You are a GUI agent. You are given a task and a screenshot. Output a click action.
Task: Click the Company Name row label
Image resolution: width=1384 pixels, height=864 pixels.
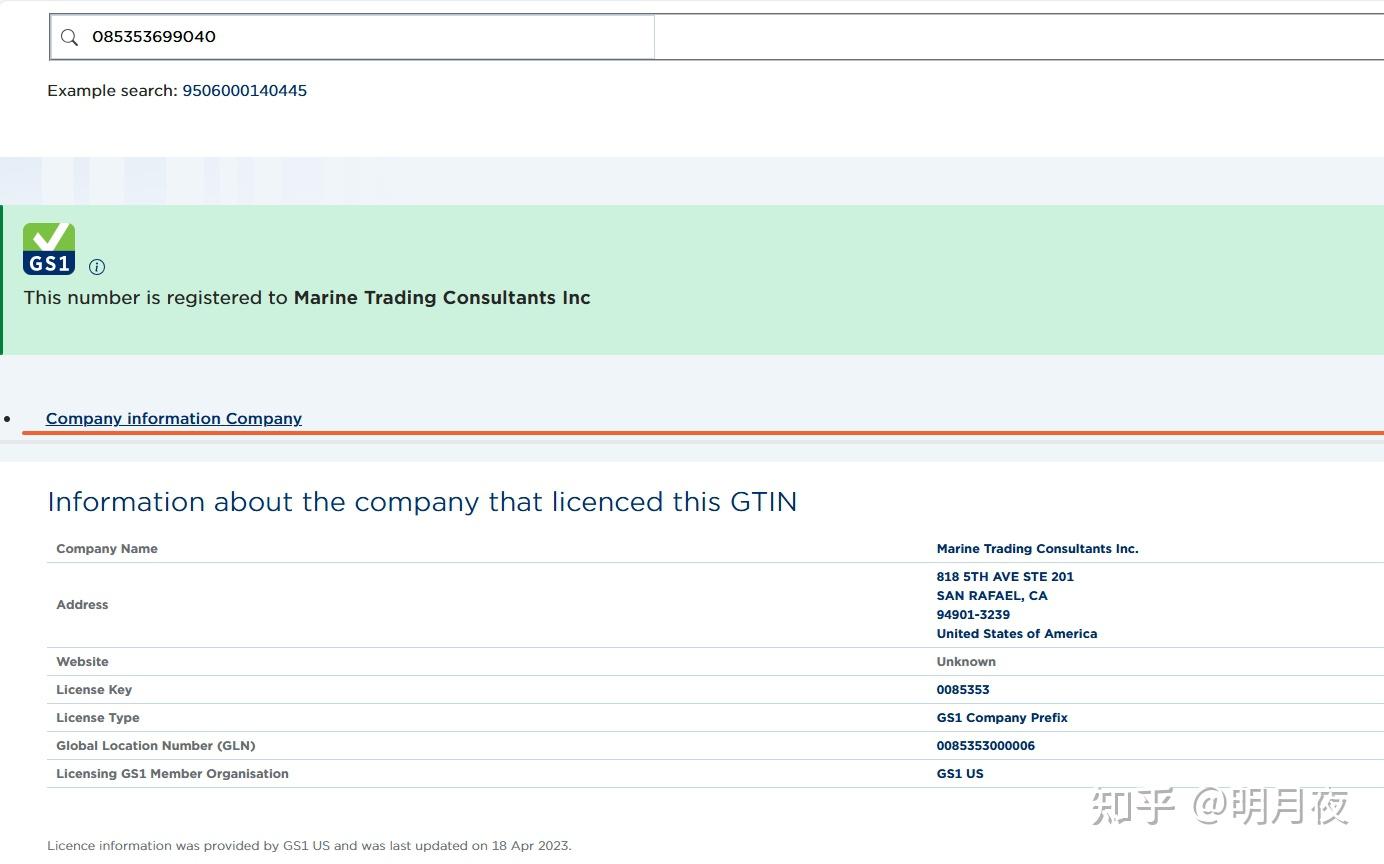pyautogui.click(x=107, y=548)
